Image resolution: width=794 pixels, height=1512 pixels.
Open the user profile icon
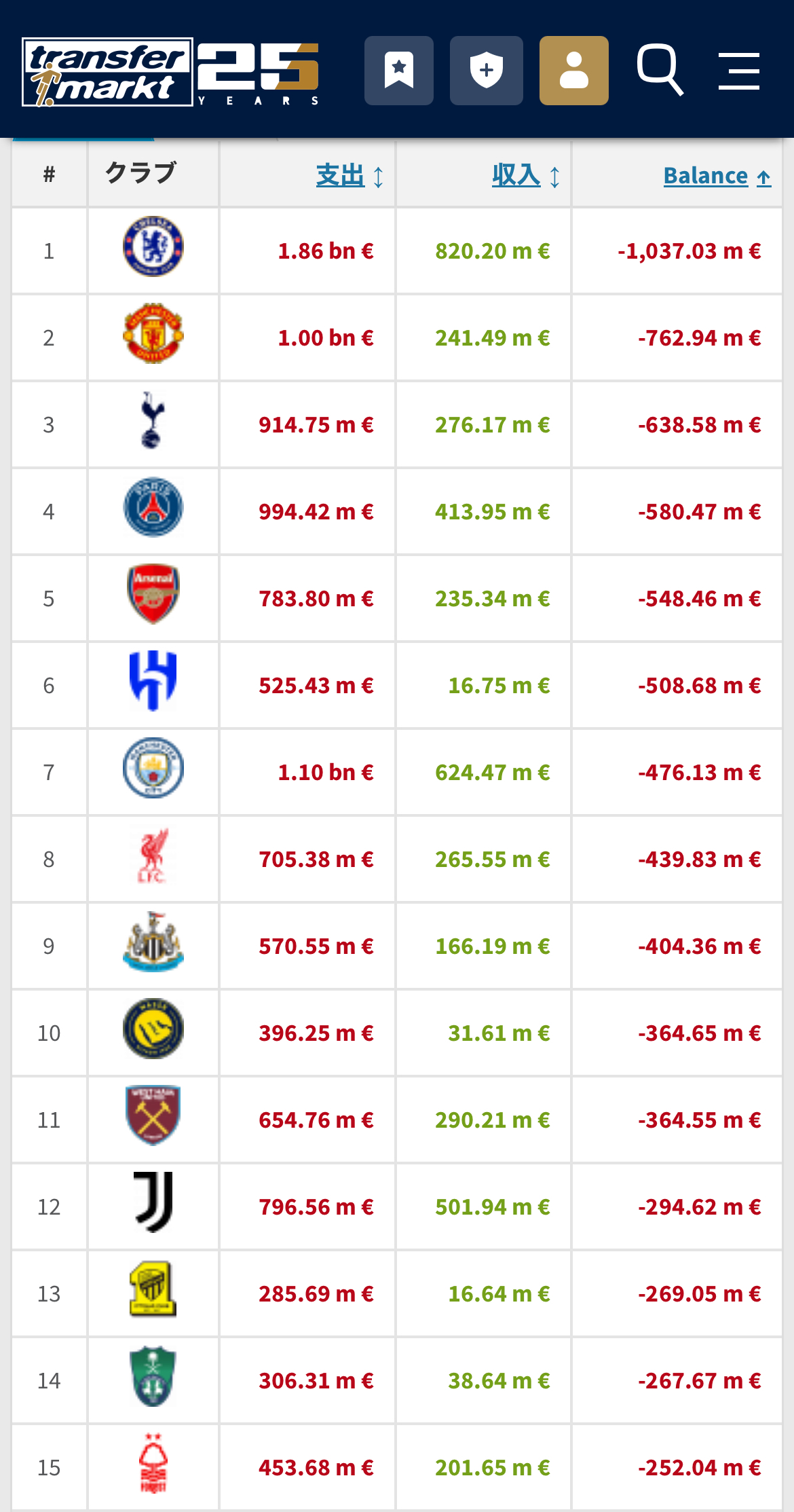click(x=574, y=71)
